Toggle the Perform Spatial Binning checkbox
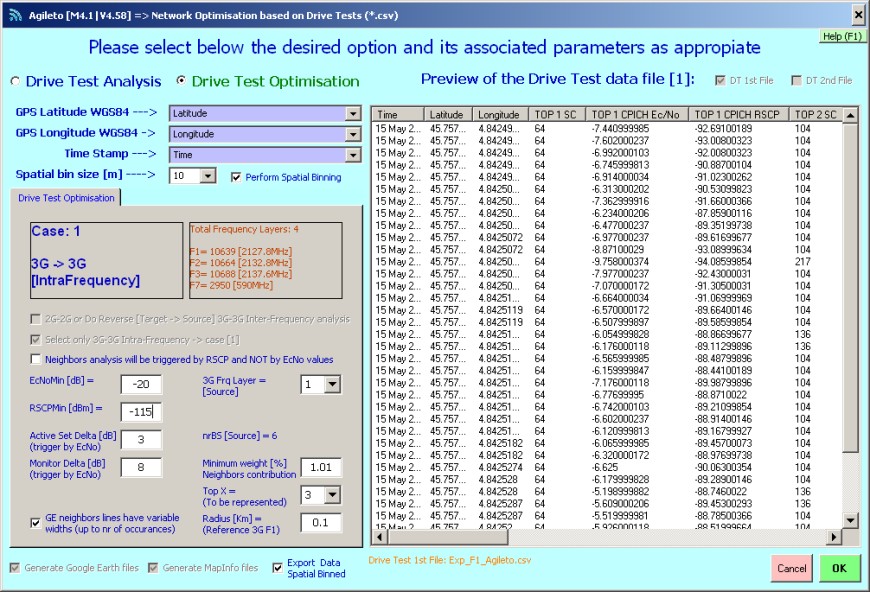 coord(236,177)
